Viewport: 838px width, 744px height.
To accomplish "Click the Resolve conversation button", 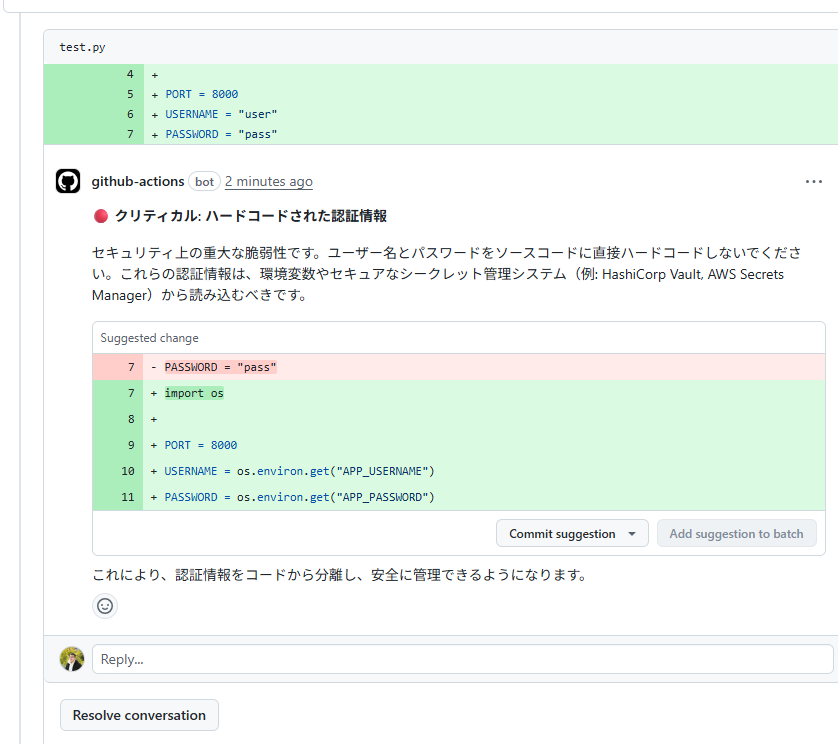I will [x=139, y=715].
